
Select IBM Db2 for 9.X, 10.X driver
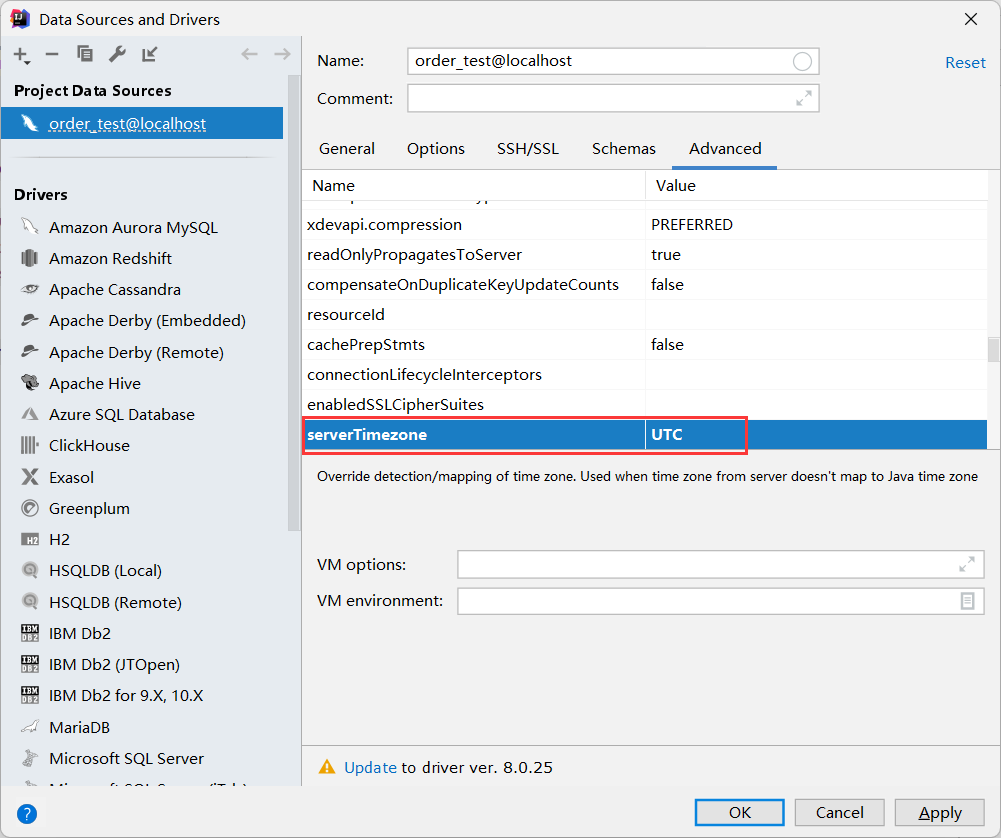(x=126, y=696)
